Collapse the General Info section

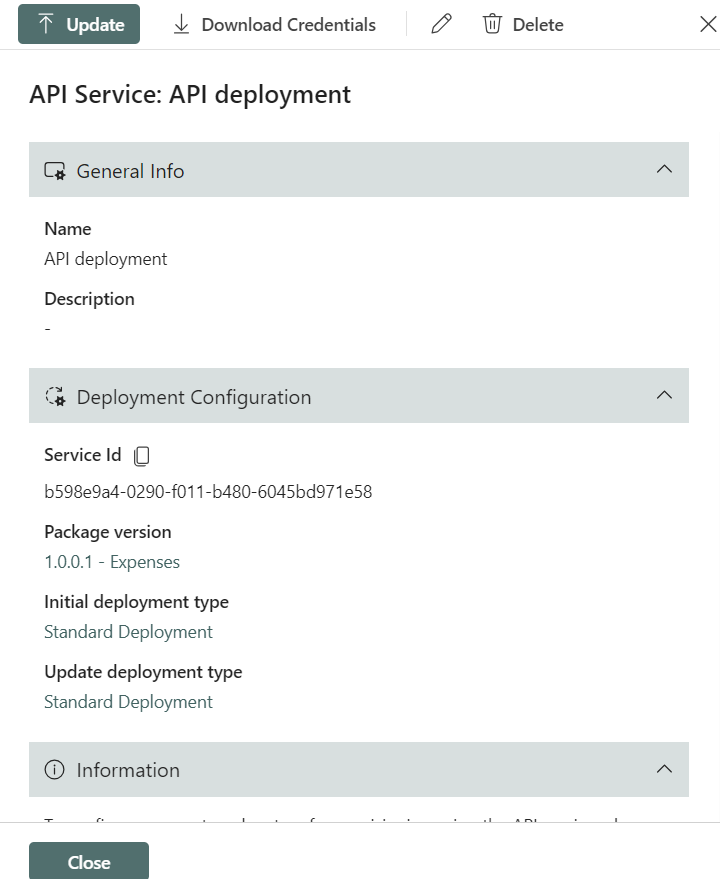pos(664,170)
